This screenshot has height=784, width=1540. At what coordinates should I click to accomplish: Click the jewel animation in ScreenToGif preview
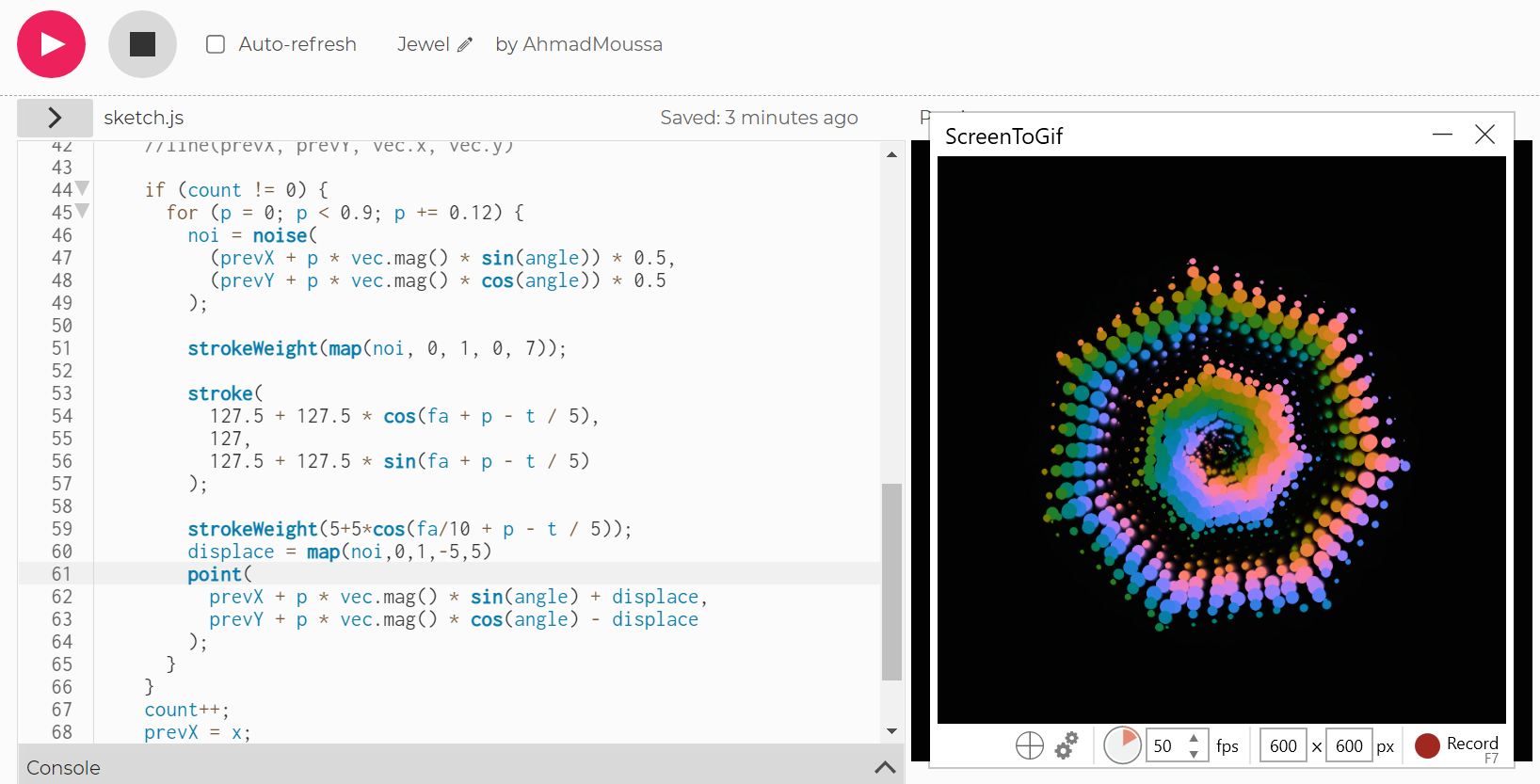[x=1224, y=442]
